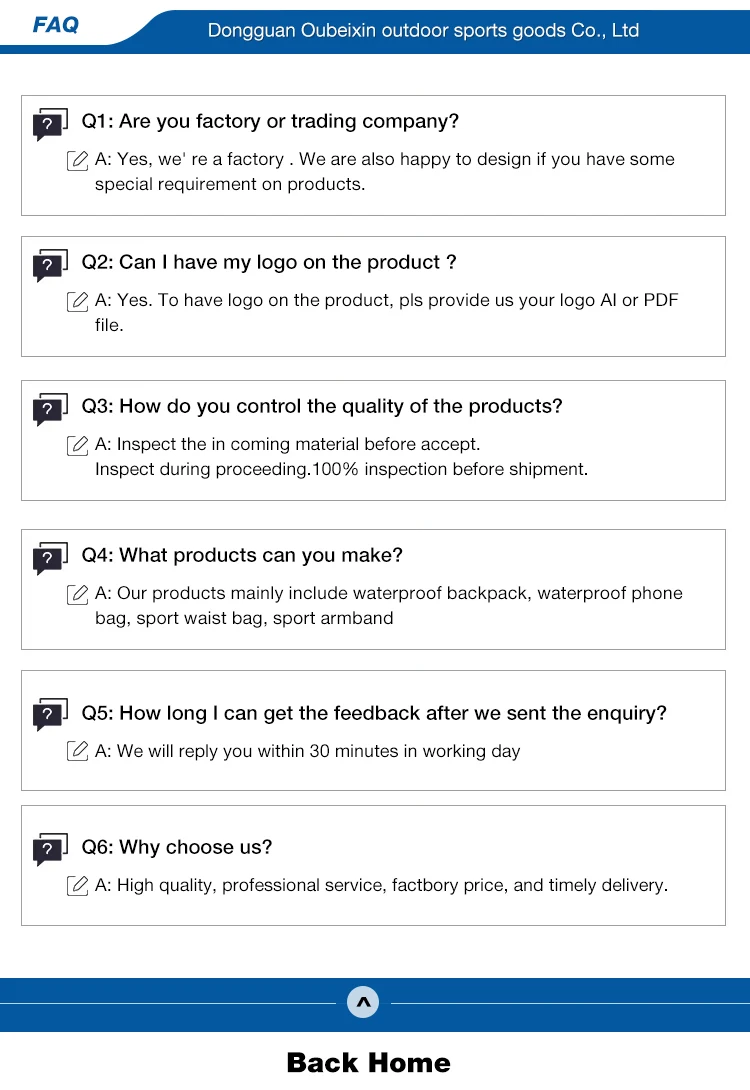Click the pencil edit icon beside Q1 answer
Viewport: 750px width, 1090px height.
click(x=77, y=160)
